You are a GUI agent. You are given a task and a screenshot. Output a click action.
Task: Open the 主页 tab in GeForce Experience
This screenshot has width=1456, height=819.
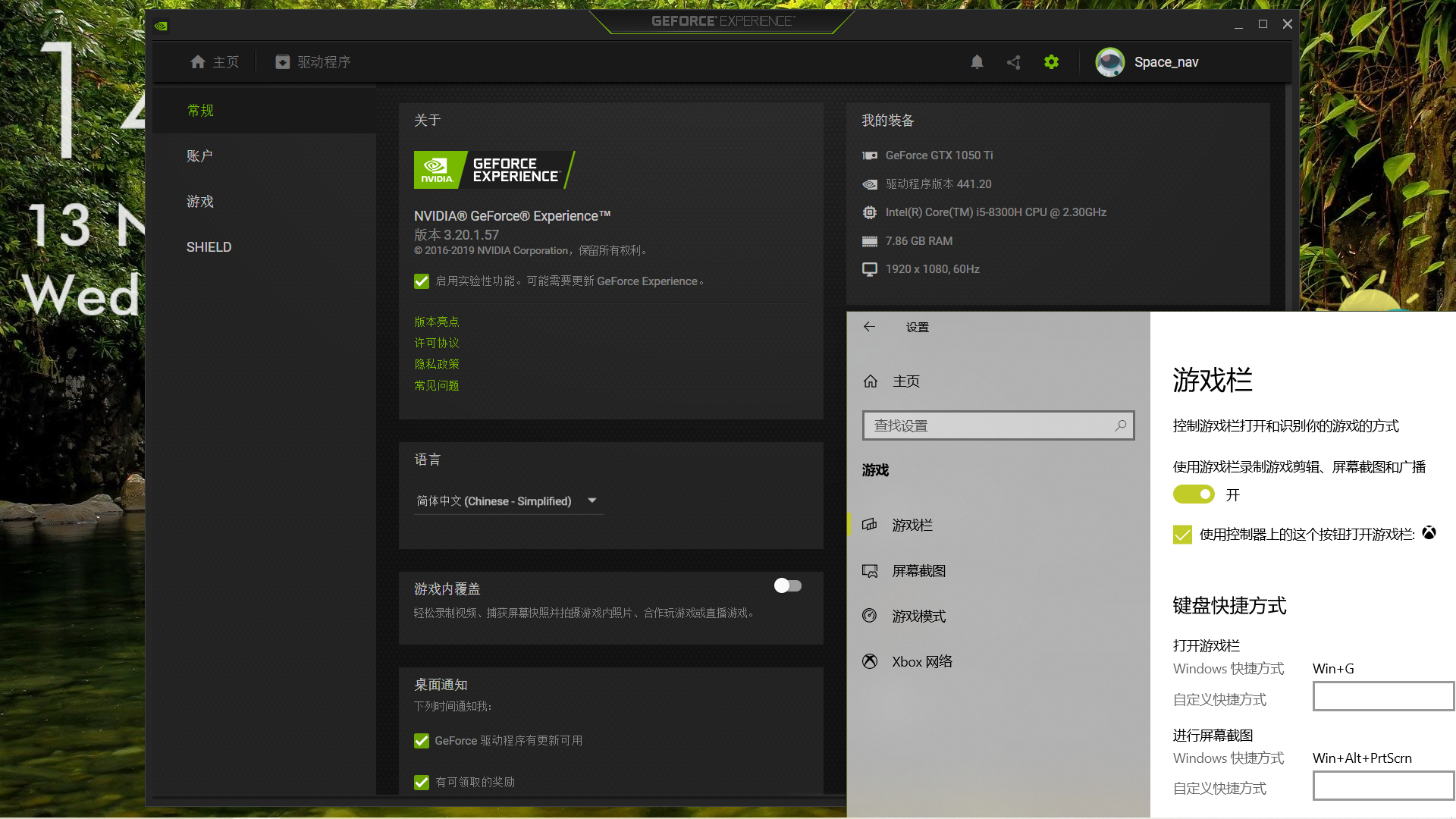[215, 62]
